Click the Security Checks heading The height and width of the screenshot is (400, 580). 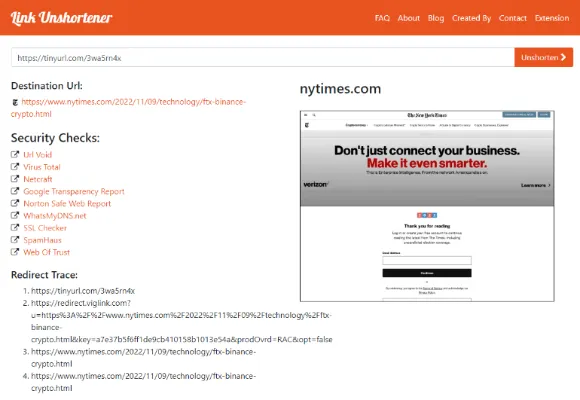click(55, 138)
